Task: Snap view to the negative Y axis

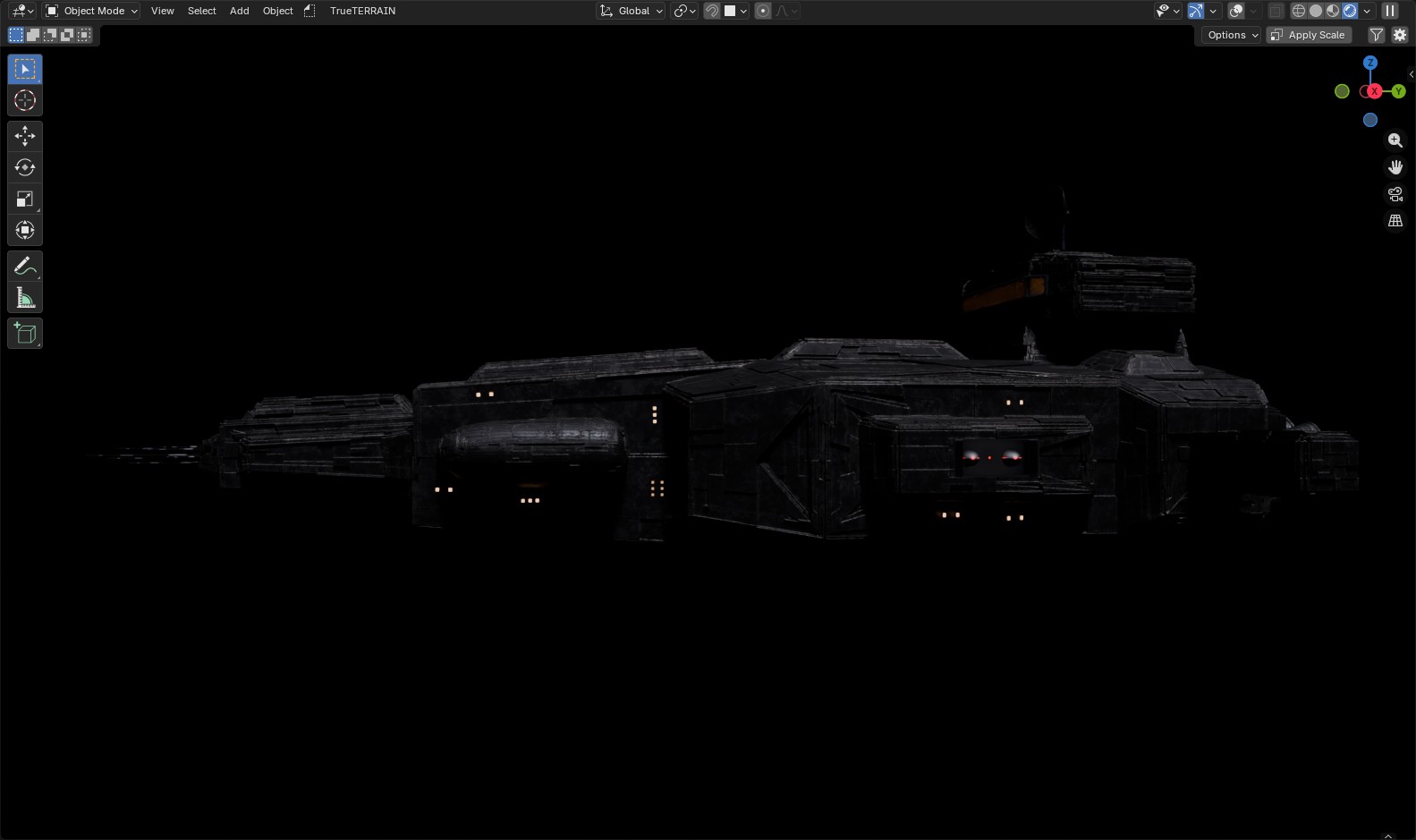Action: [x=1342, y=91]
